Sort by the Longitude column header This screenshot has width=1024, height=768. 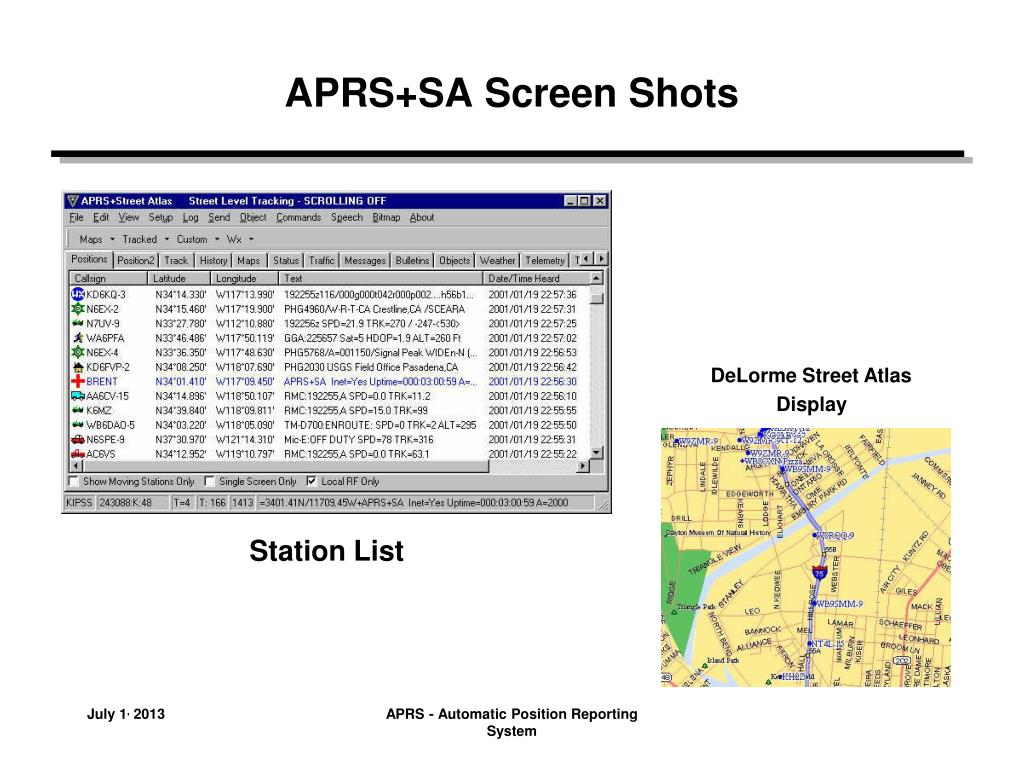(246, 278)
